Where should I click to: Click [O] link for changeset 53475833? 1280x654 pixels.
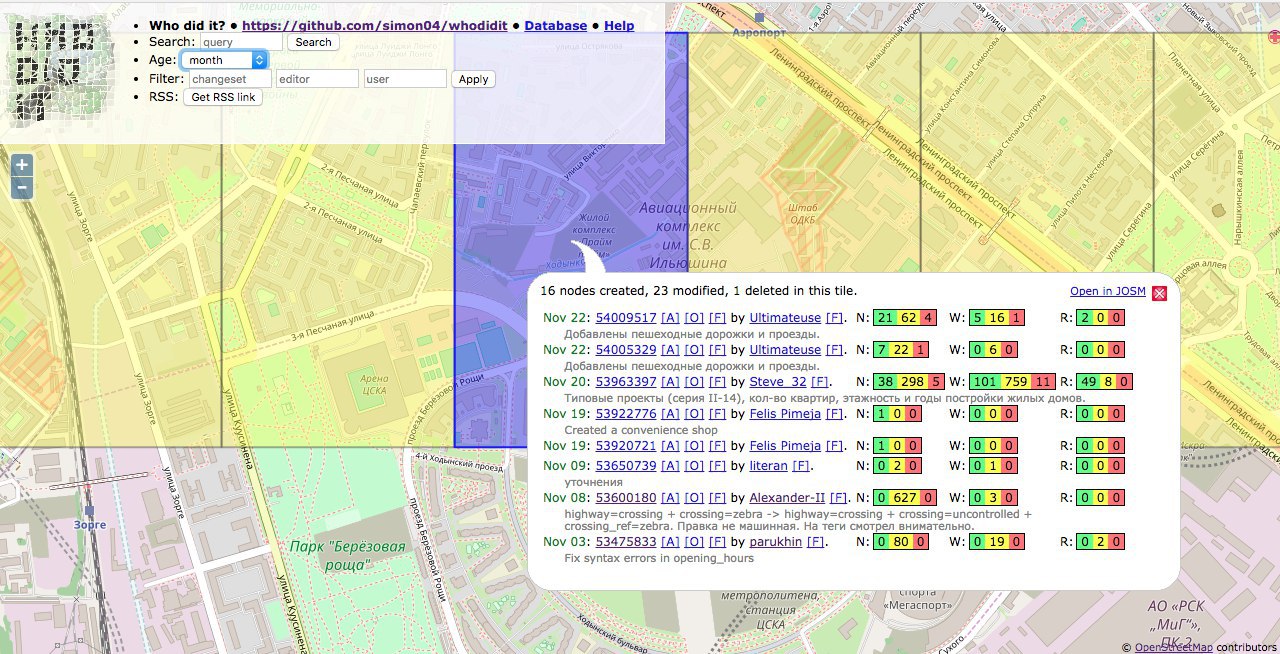coord(694,541)
